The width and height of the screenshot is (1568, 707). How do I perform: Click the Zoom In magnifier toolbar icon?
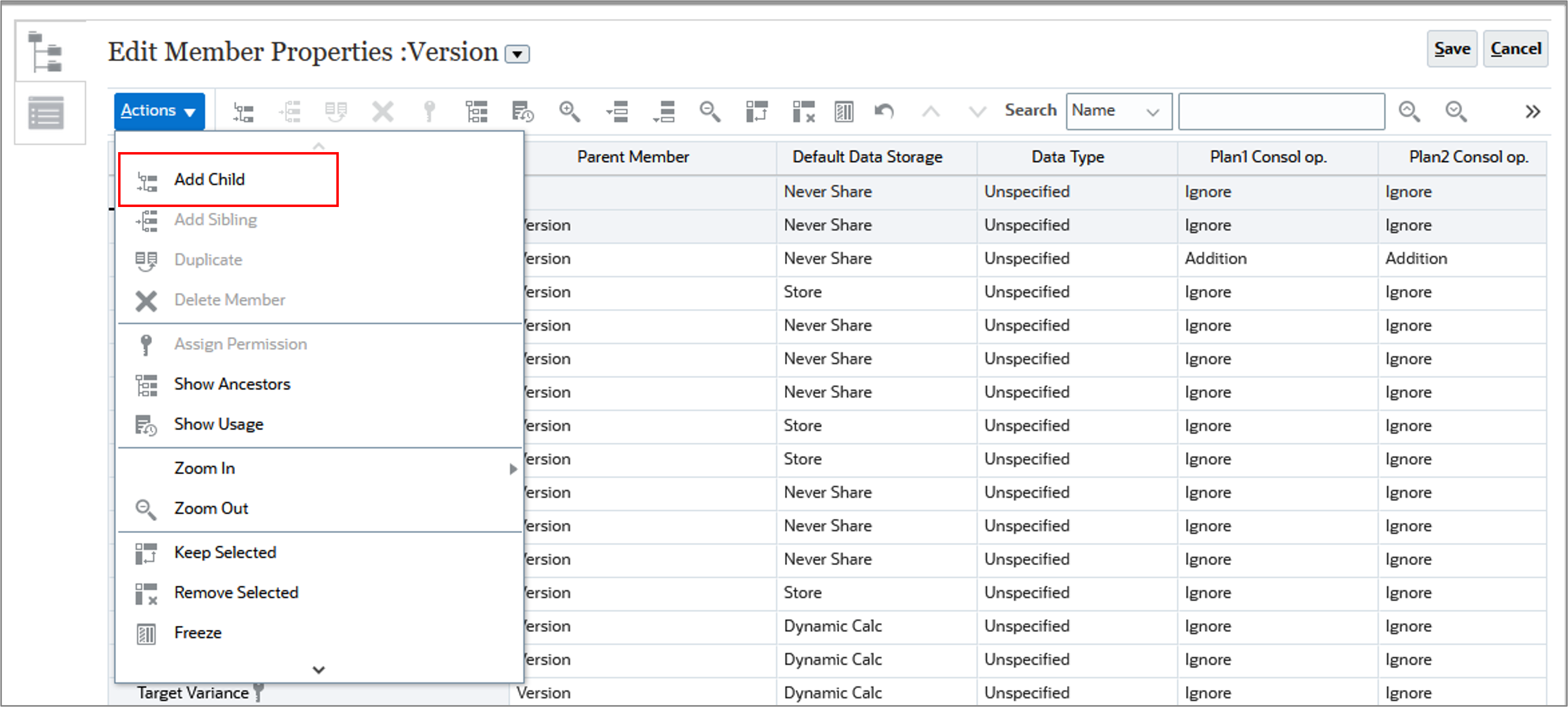[569, 111]
